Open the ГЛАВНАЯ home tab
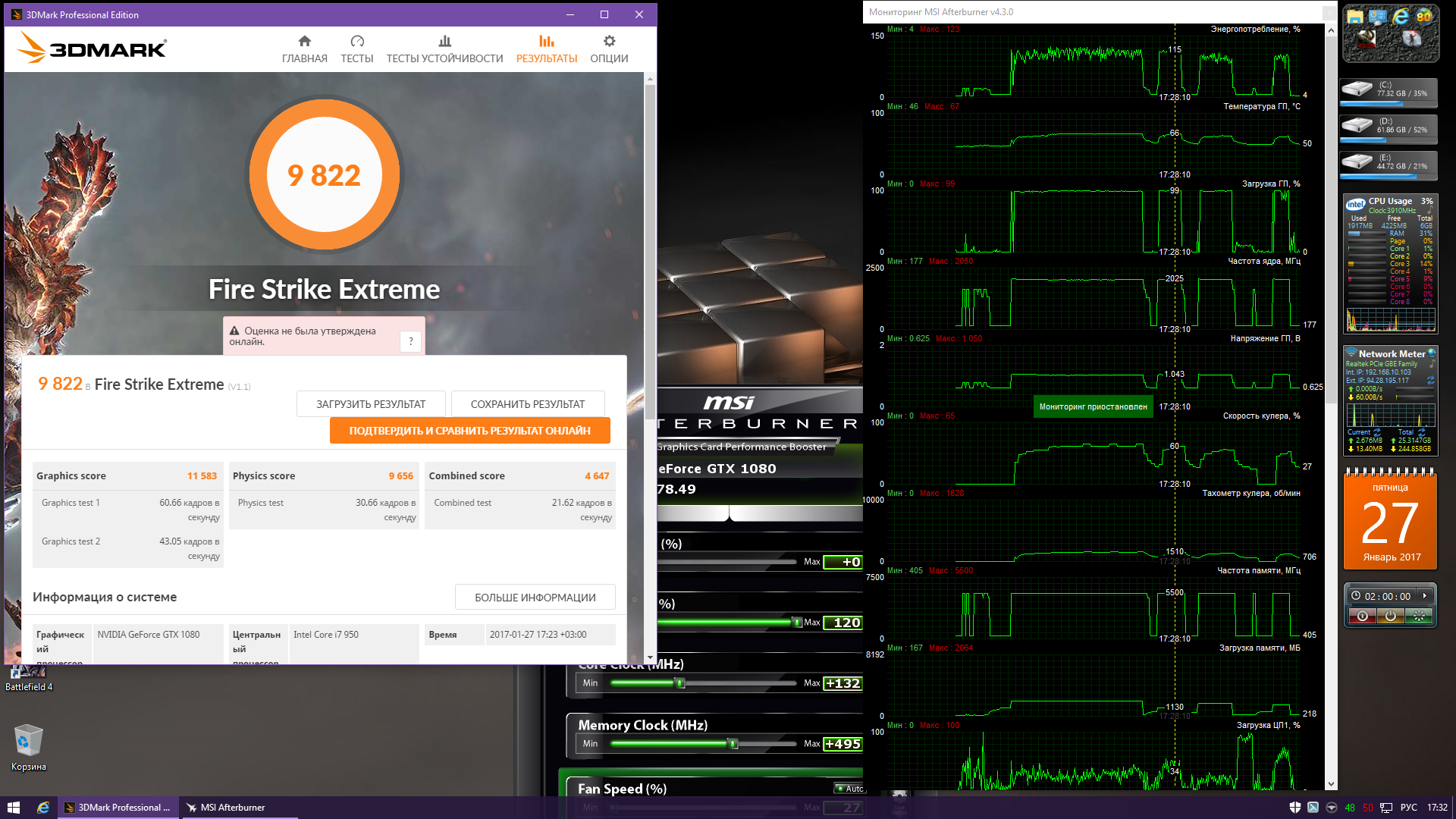Viewport: 1456px width, 819px height. [x=304, y=49]
